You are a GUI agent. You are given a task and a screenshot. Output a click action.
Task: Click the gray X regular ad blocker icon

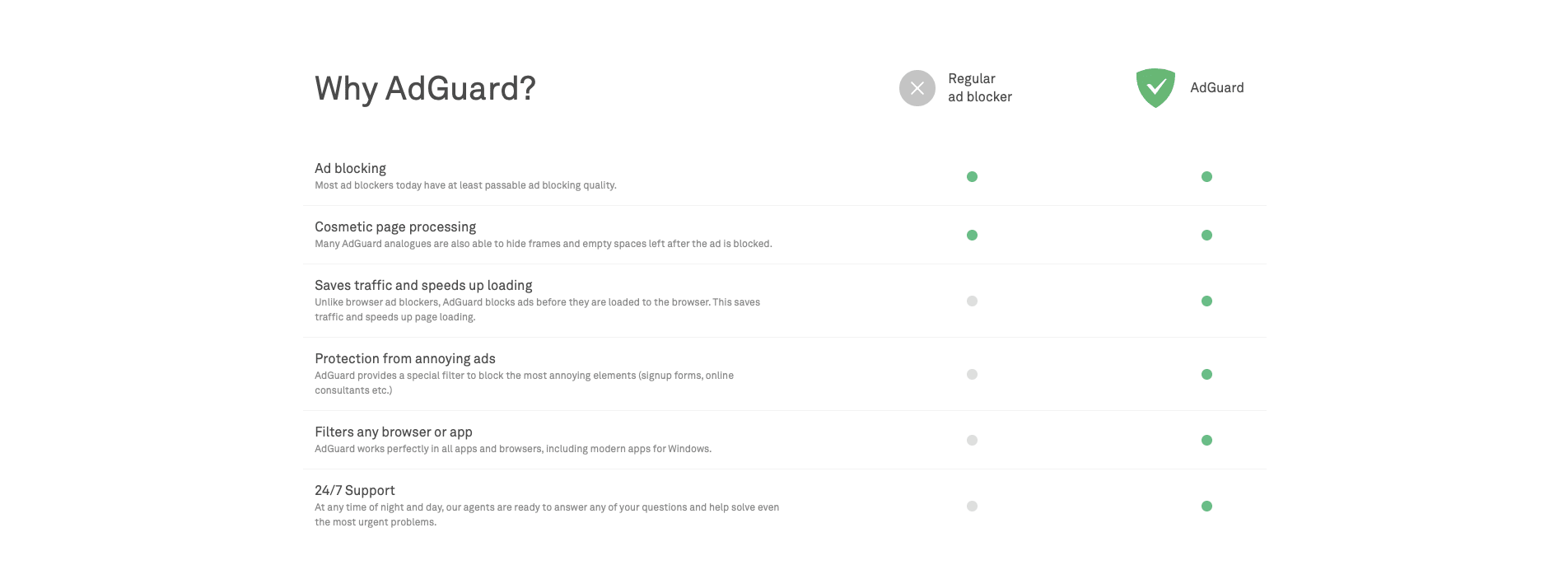pos(917,88)
